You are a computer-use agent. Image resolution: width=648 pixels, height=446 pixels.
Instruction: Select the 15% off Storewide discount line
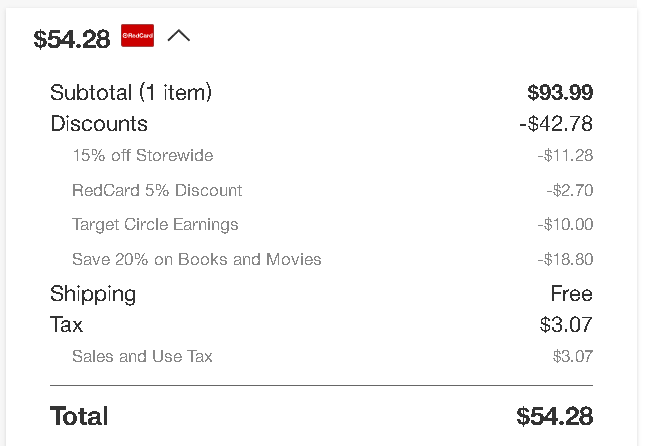click(x=143, y=155)
